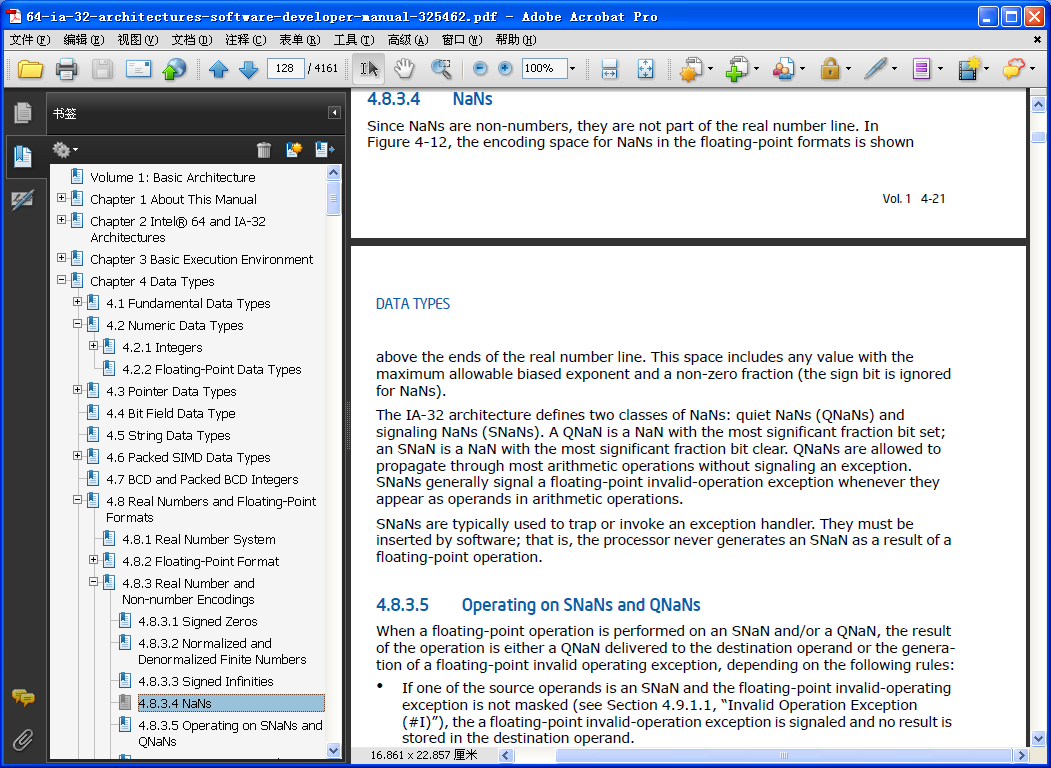This screenshot has width=1051, height=768.
Task: Open bookmark 4.8.3.3 Signed Infinities
Action: click(206, 682)
